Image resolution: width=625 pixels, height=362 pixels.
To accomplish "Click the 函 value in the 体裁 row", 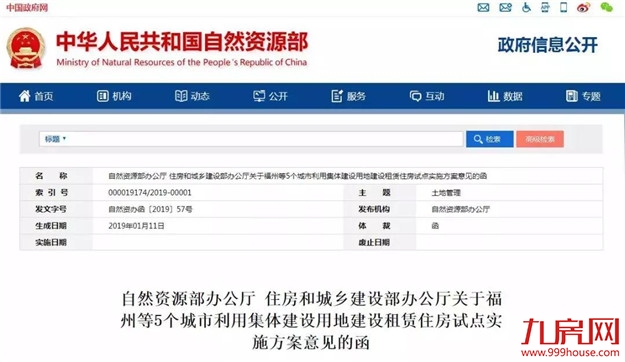I will [x=435, y=226].
